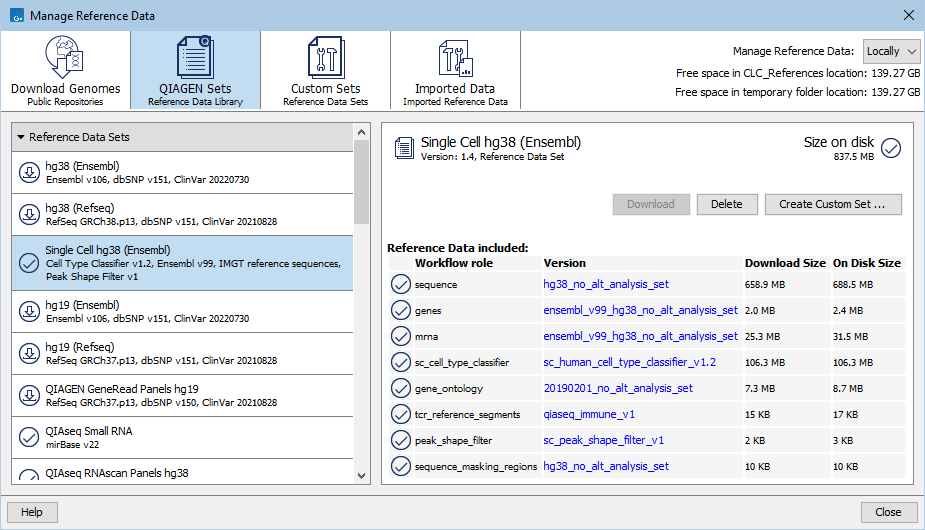Click the Delete button
925x530 pixels.
pos(726,204)
